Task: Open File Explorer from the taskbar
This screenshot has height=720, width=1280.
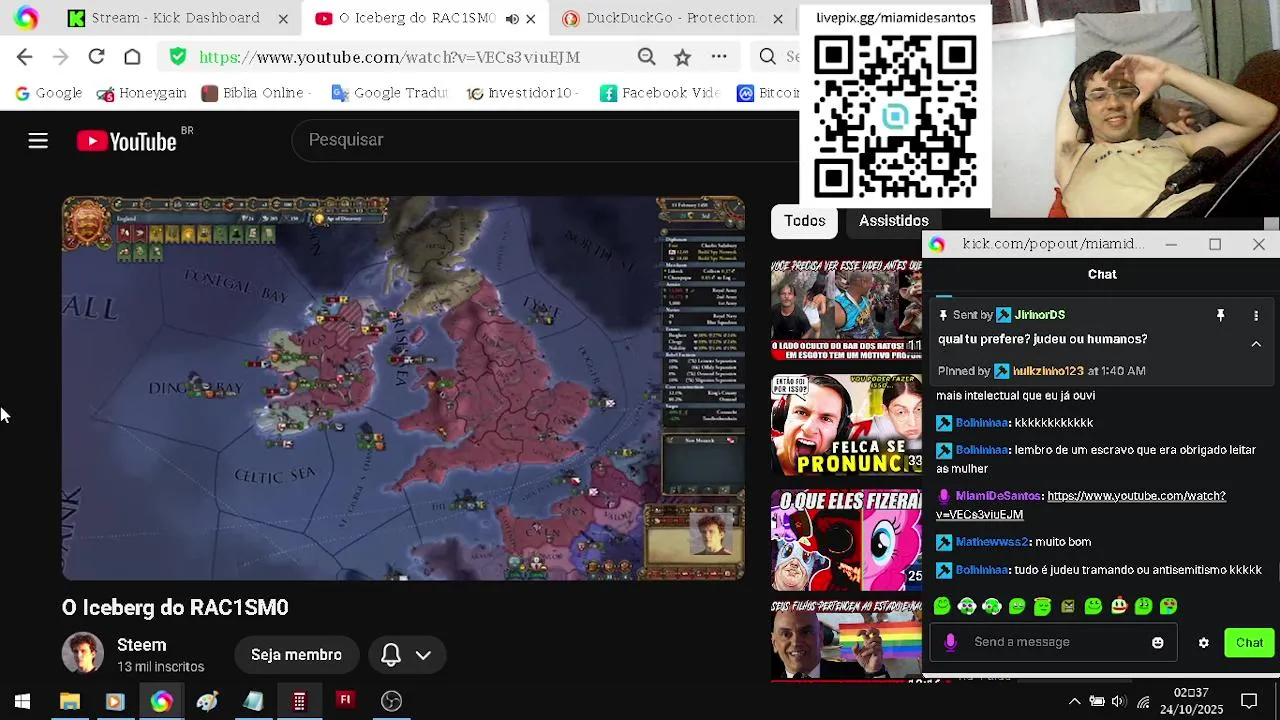Action: [x=69, y=701]
